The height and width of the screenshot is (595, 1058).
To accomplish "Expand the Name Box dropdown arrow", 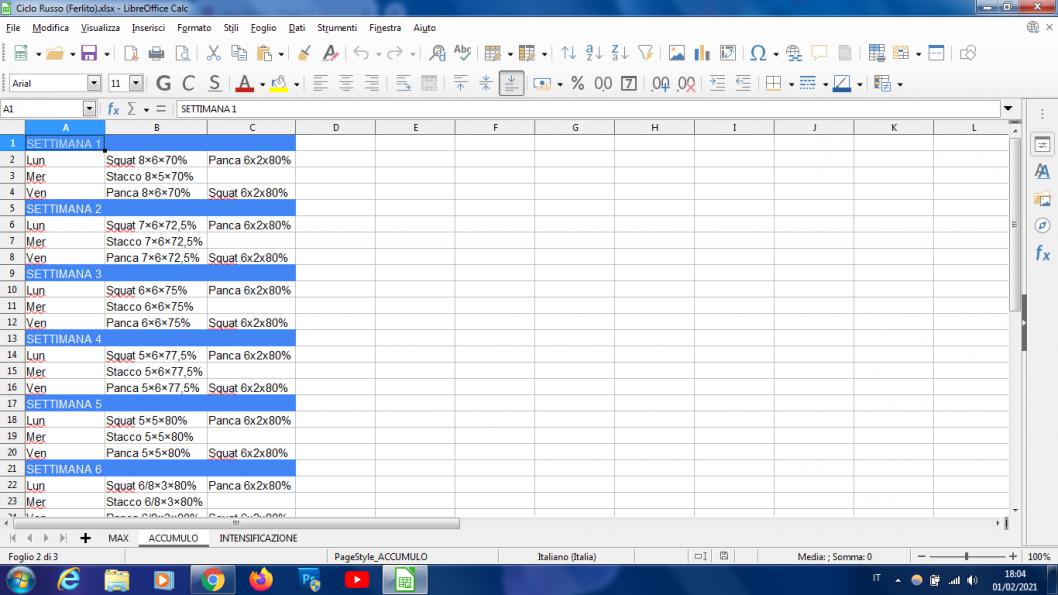I will tap(88, 108).
